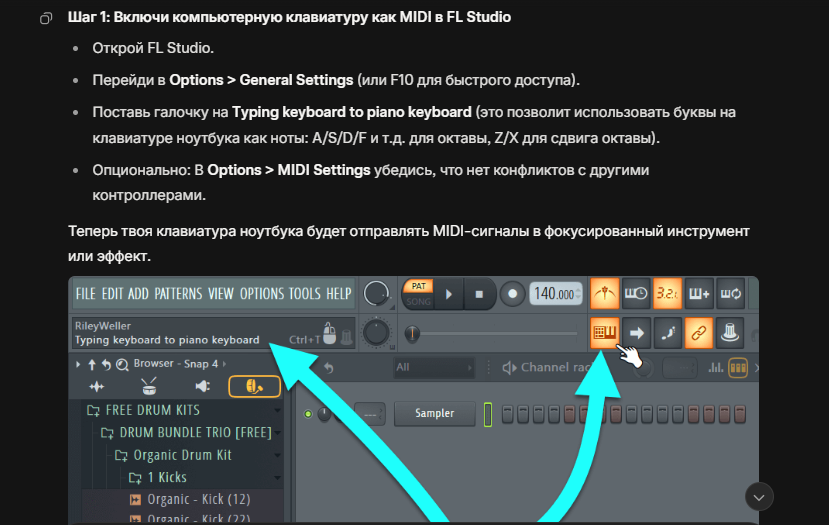Click the browser undo arrow icon
Image resolution: width=829 pixels, height=525 pixels.
pyautogui.click(x=106, y=364)
